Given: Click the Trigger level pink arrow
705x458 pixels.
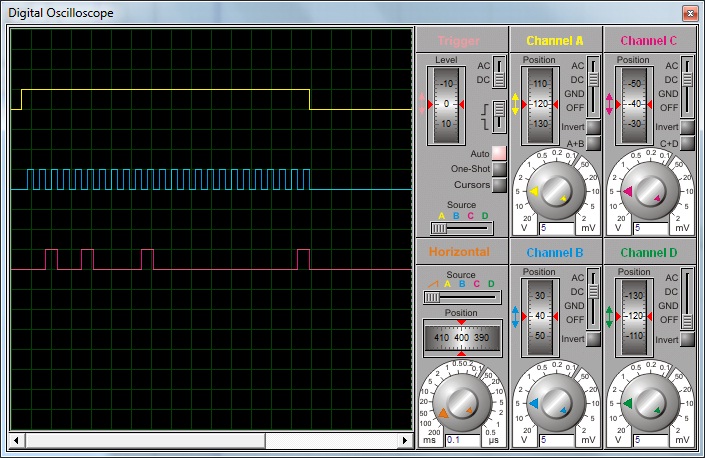Looking at the screenshot, I should [x=423, y=103].
